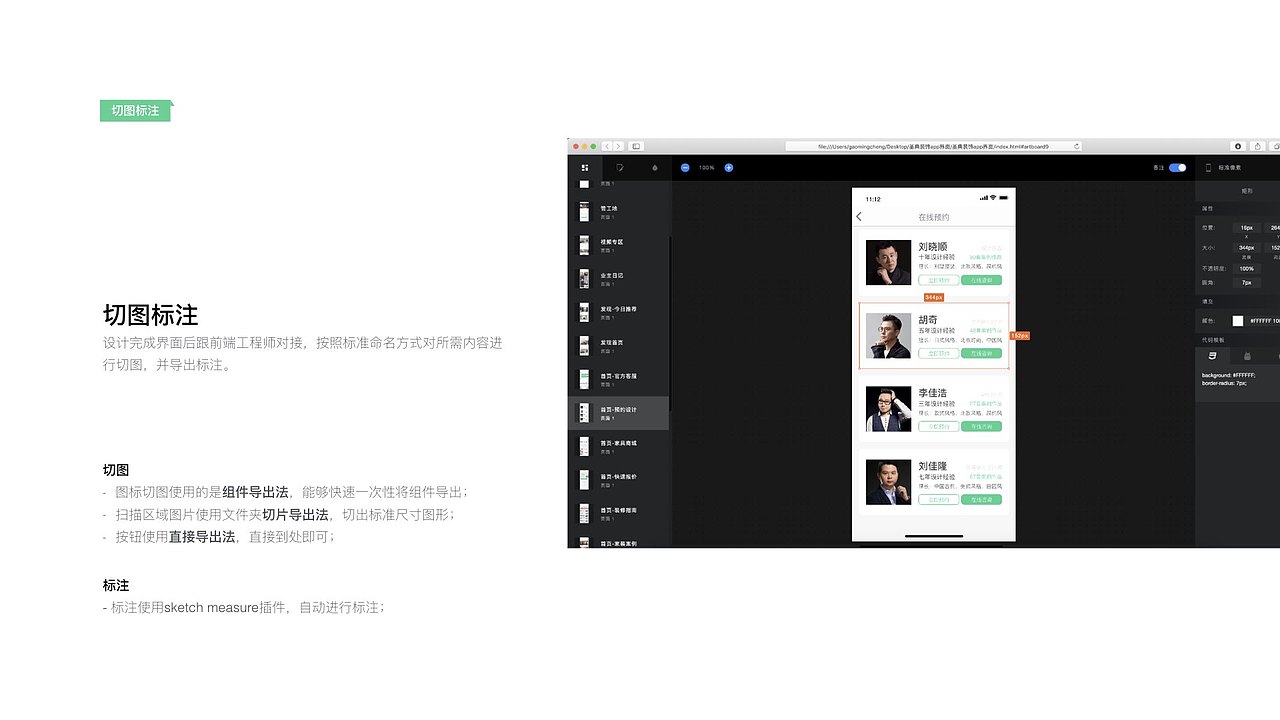Click the browser forward navigation arrow
Screen dimensions: 1280x720
619,146
